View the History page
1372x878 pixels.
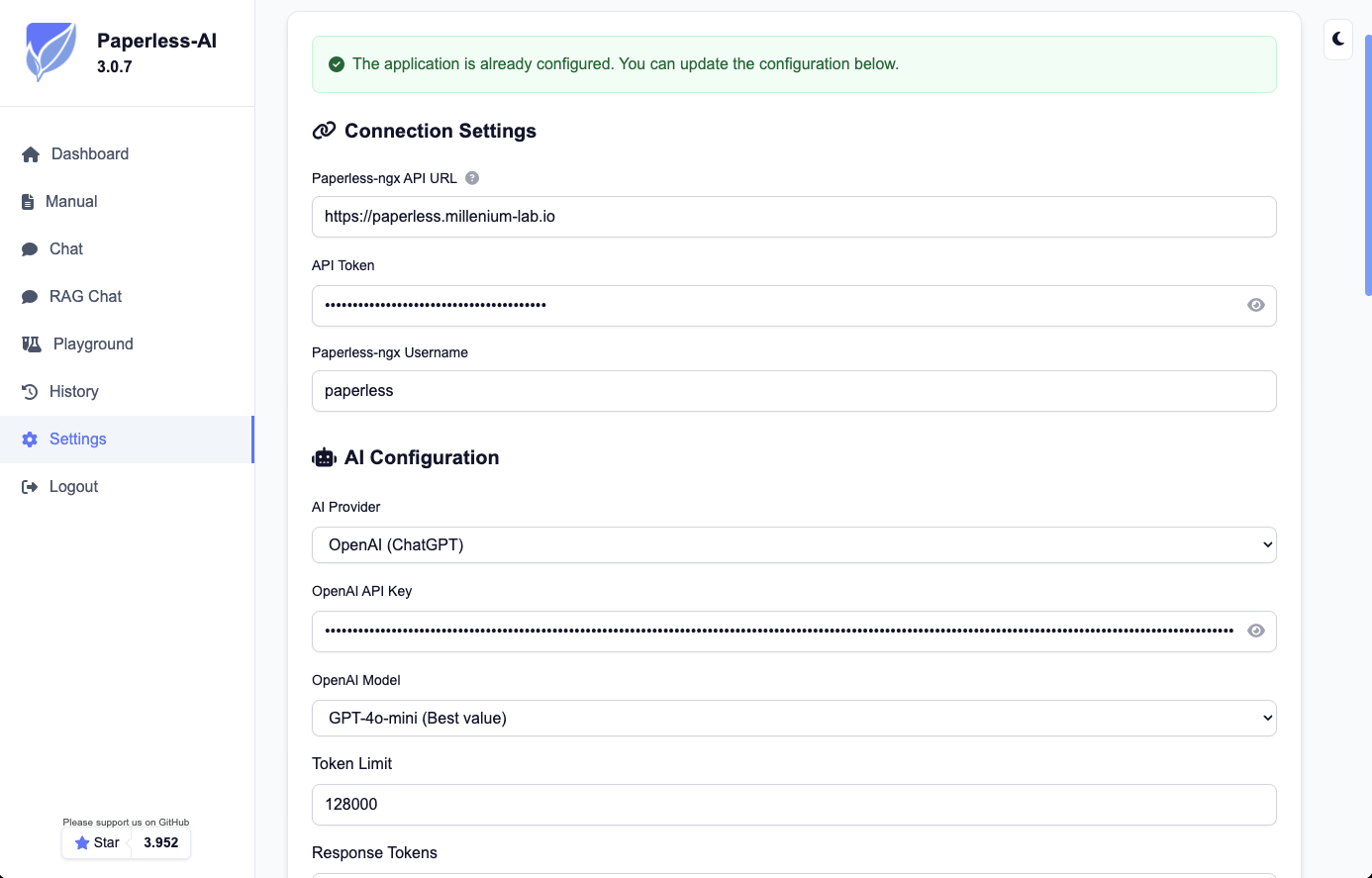coord(127,392)
